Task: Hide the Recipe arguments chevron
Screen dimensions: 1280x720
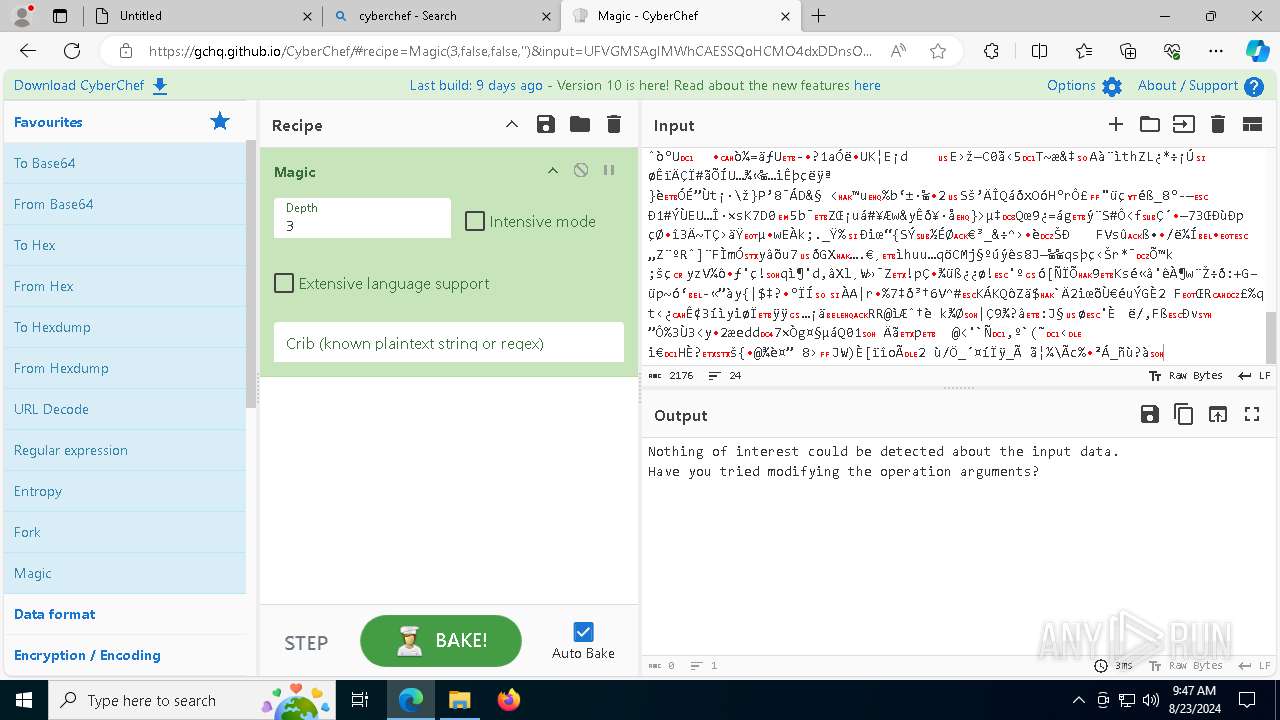Action: coord(512,124)
